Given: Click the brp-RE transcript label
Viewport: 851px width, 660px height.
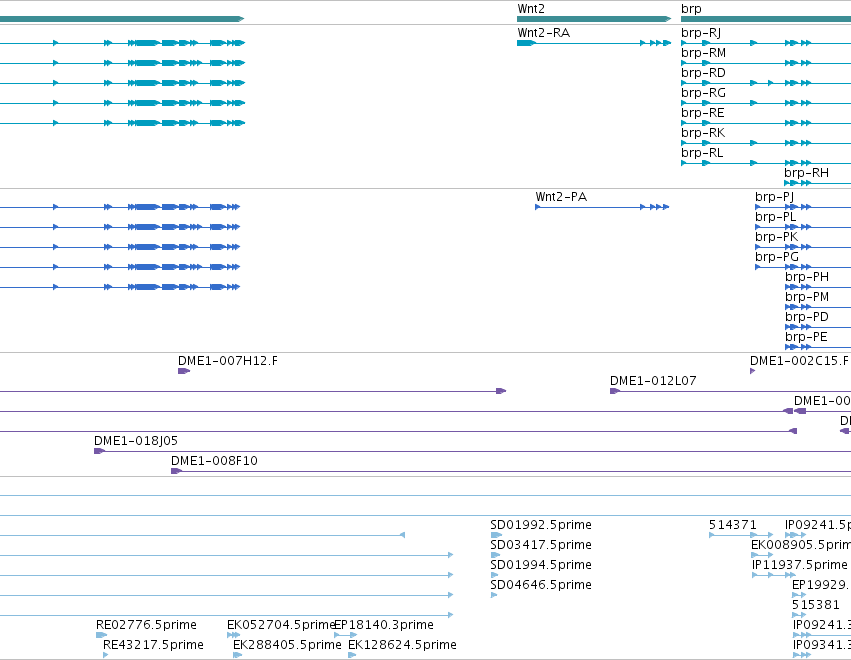Looking at the screenshot, I should (703, 113).
